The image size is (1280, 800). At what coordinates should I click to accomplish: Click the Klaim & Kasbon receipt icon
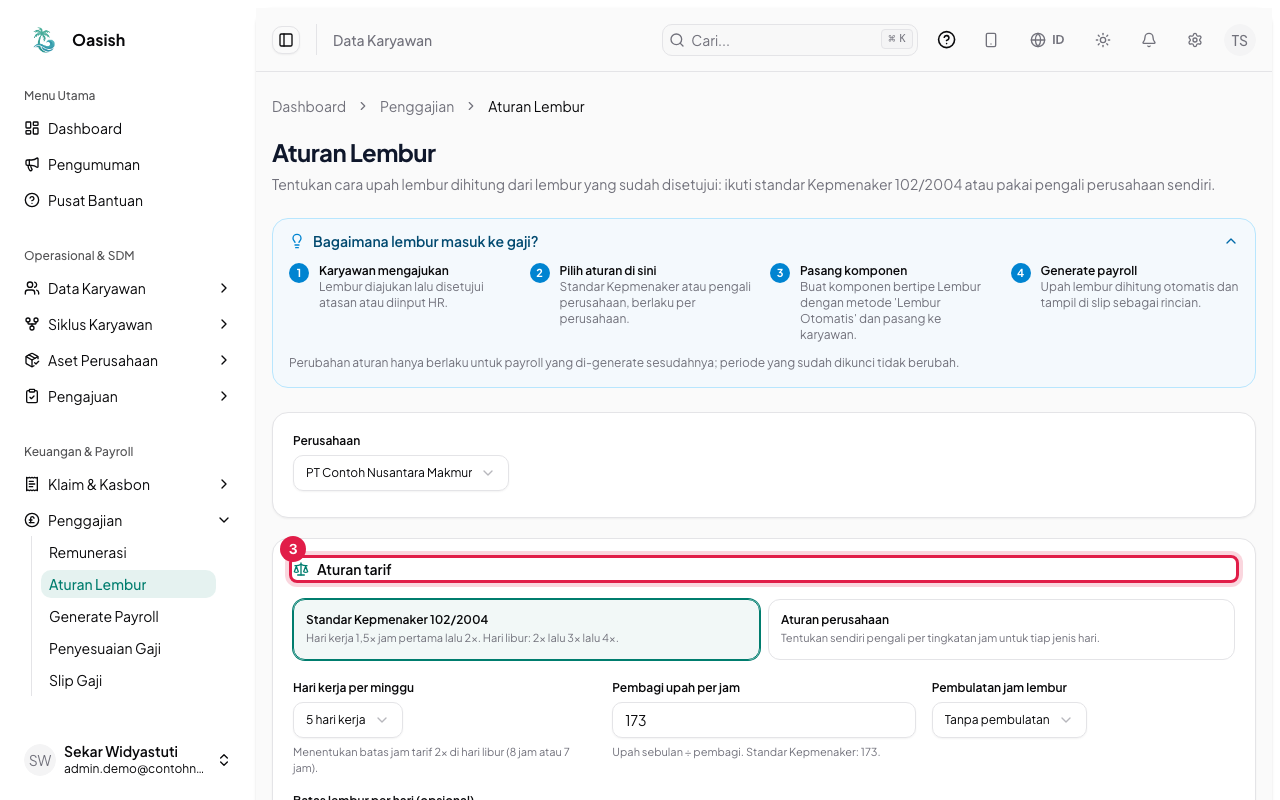coord(32,484)
